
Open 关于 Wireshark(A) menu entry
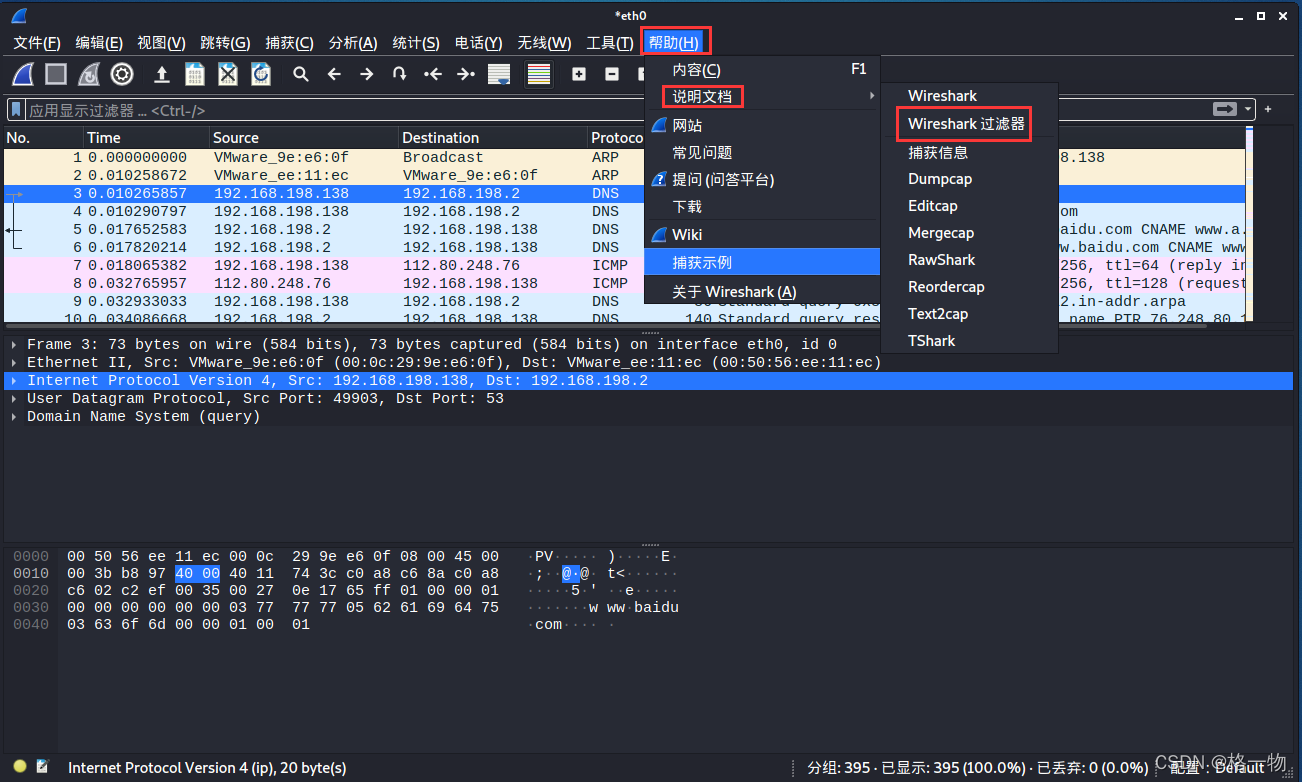pos(762,292)
